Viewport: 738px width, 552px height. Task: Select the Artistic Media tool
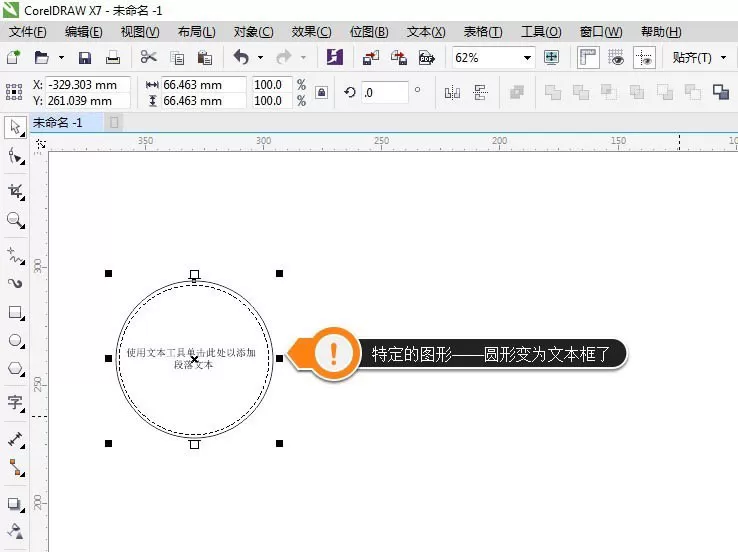click(x=16, y=283)
